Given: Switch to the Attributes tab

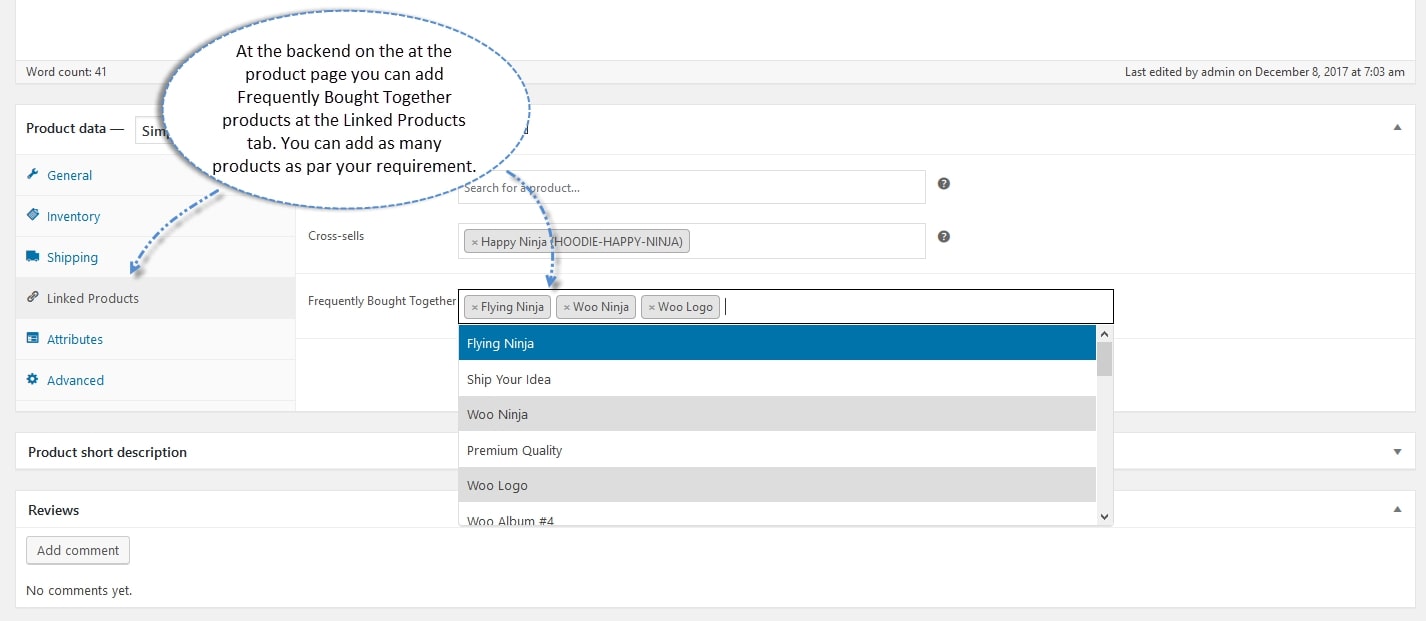Looking at the screenshot, I should 75,339.
